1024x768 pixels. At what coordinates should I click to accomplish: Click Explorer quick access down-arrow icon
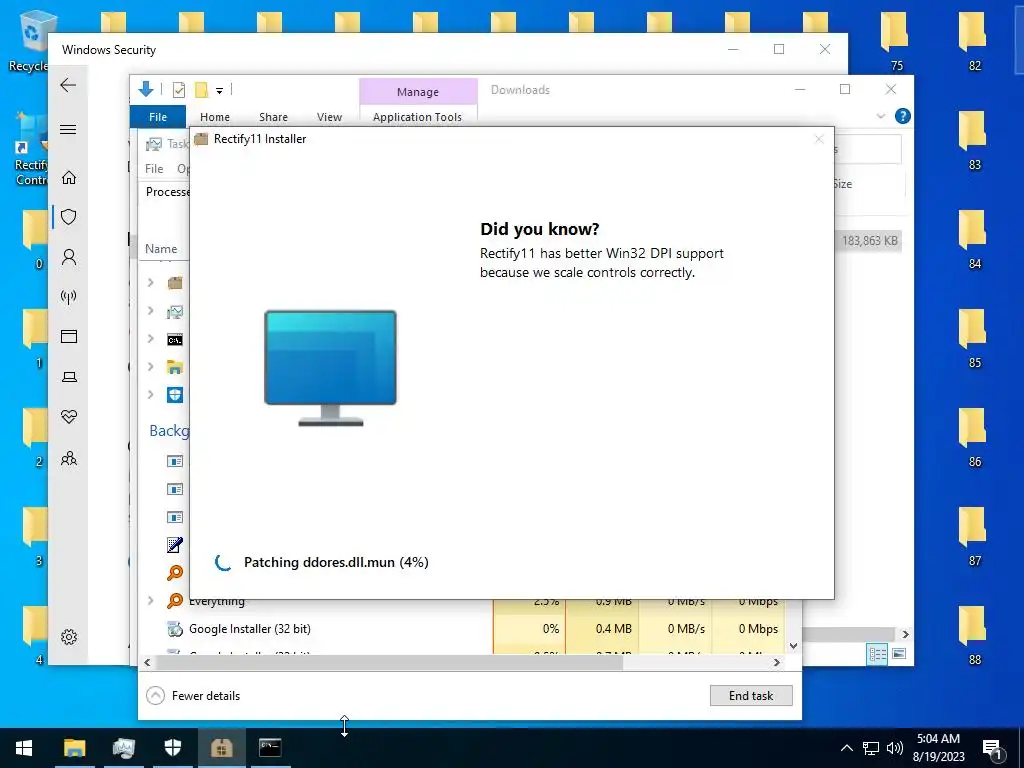pyautogui.click(x=146, y=89)
